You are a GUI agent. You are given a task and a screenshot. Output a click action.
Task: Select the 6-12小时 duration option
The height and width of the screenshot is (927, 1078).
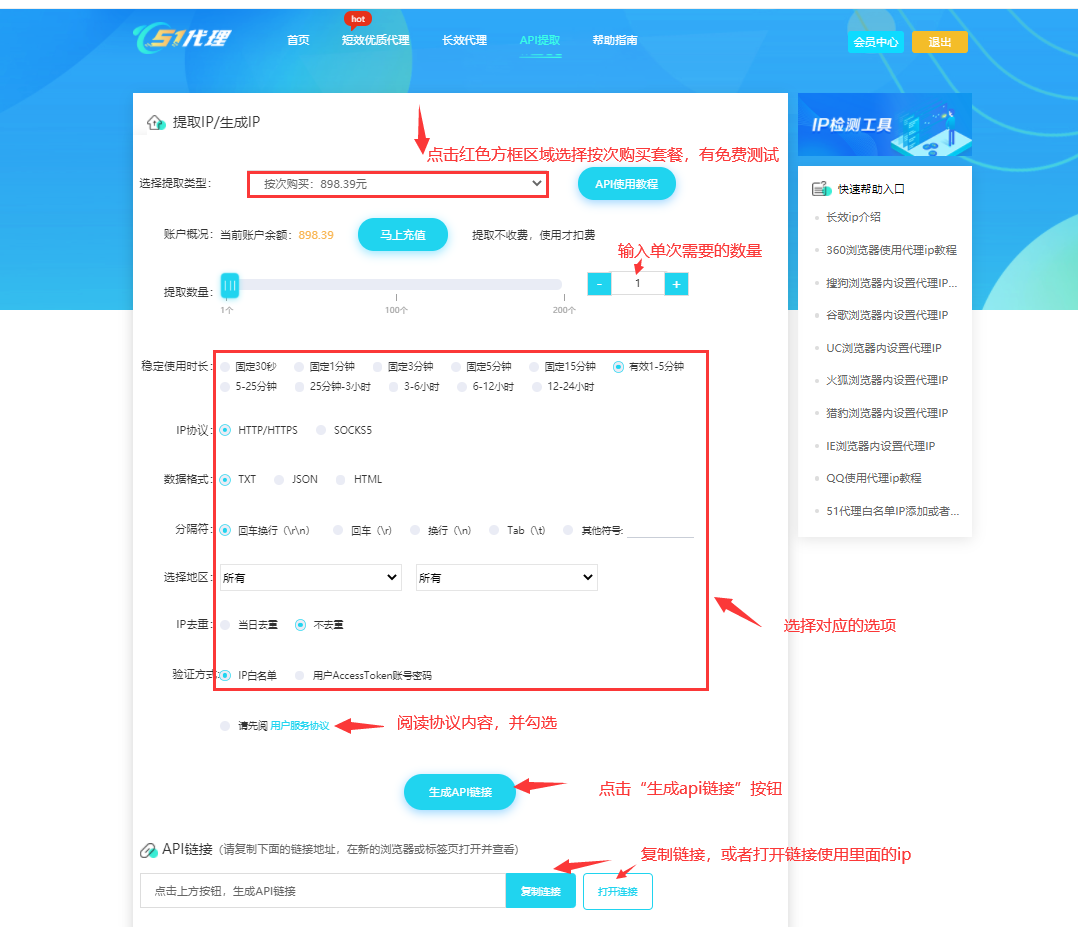click(462, 387)
